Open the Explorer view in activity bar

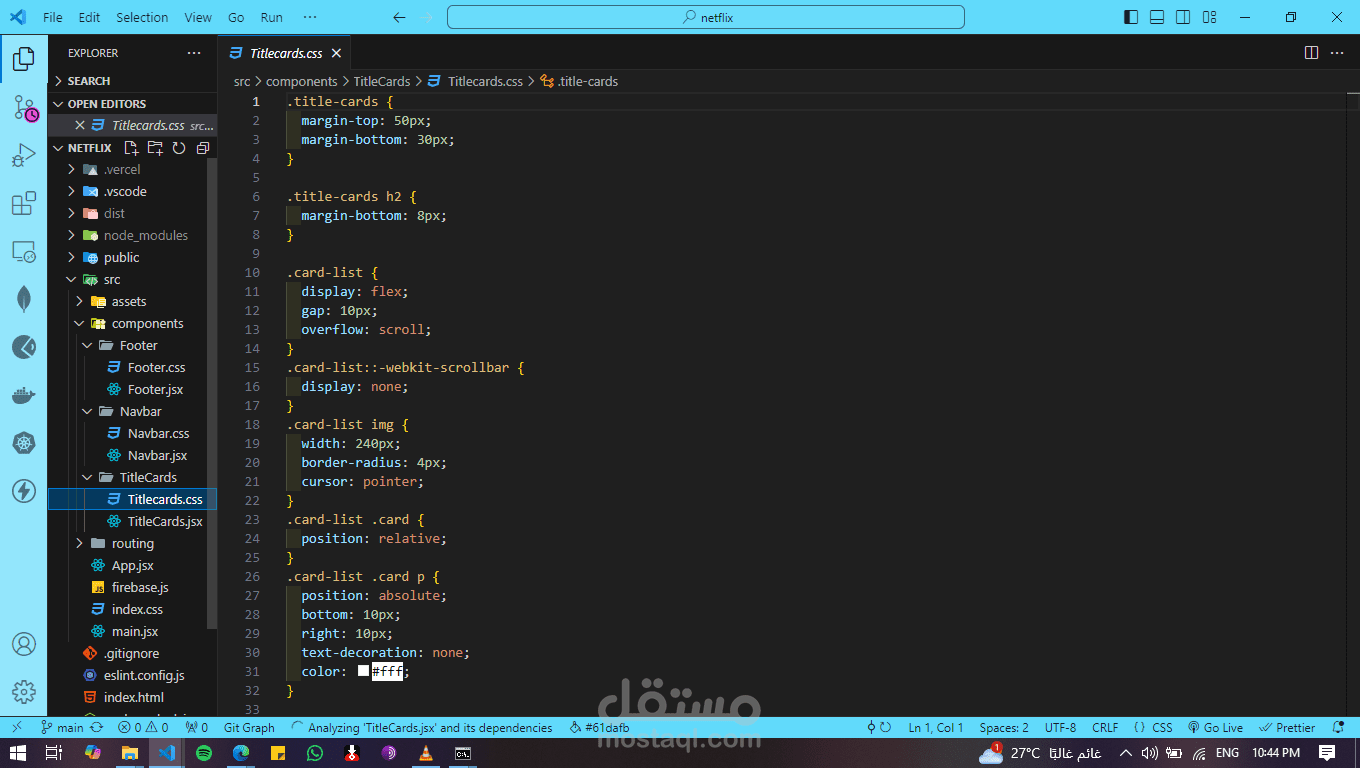coord(24,59)
